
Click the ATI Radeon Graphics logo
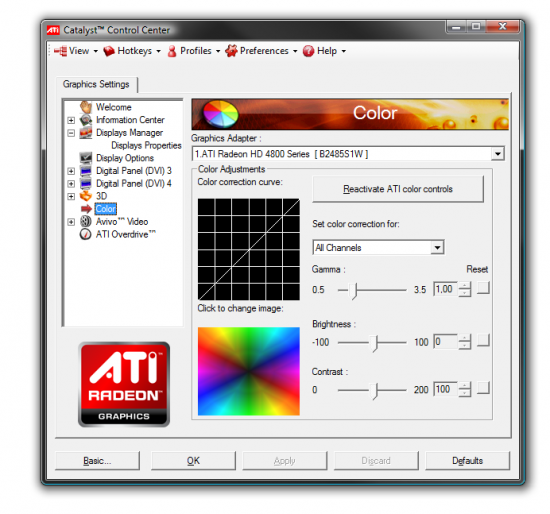click(x=124, y=384)
